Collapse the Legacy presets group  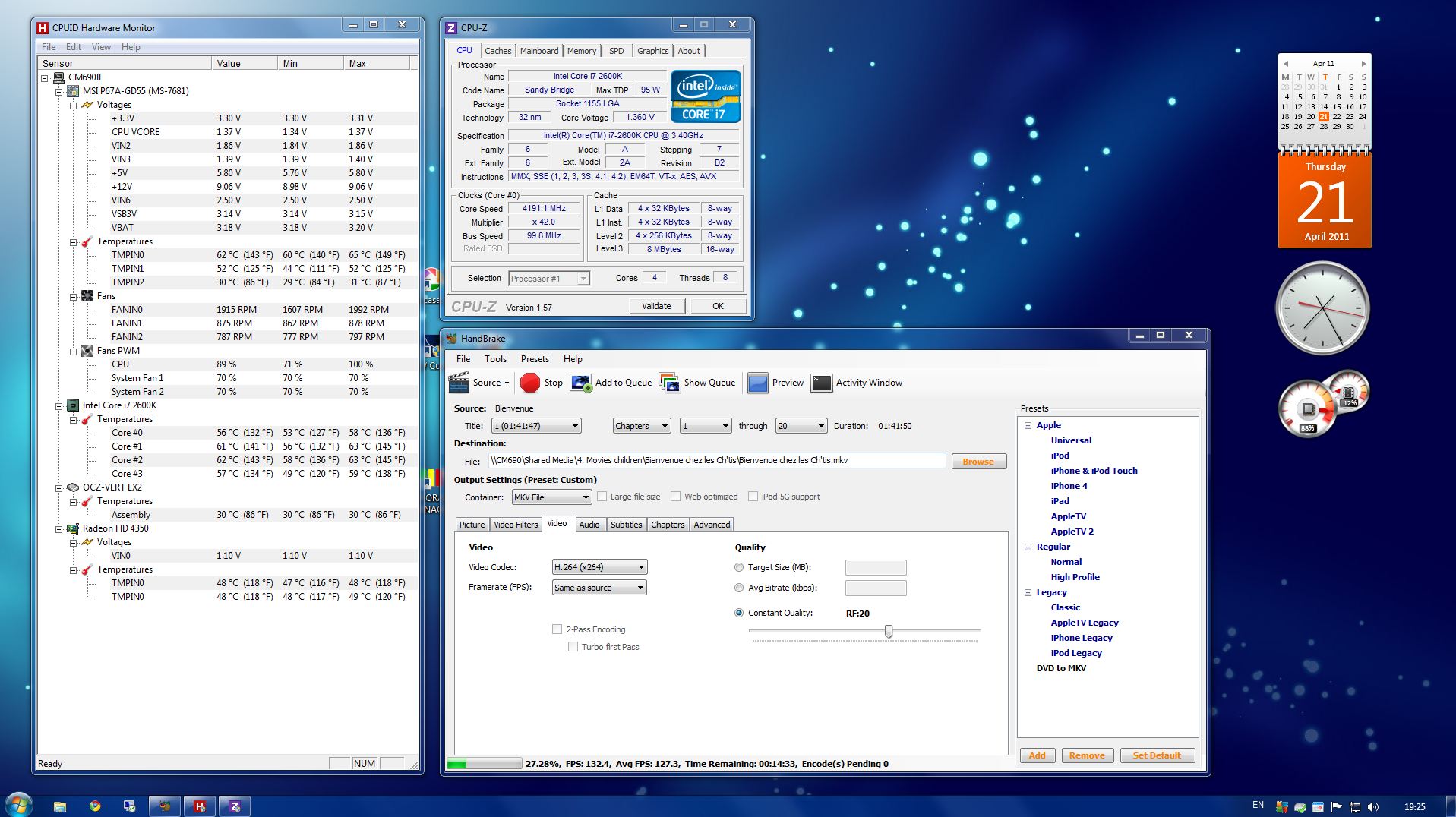pyautogui.click(x=1028, y=593)
